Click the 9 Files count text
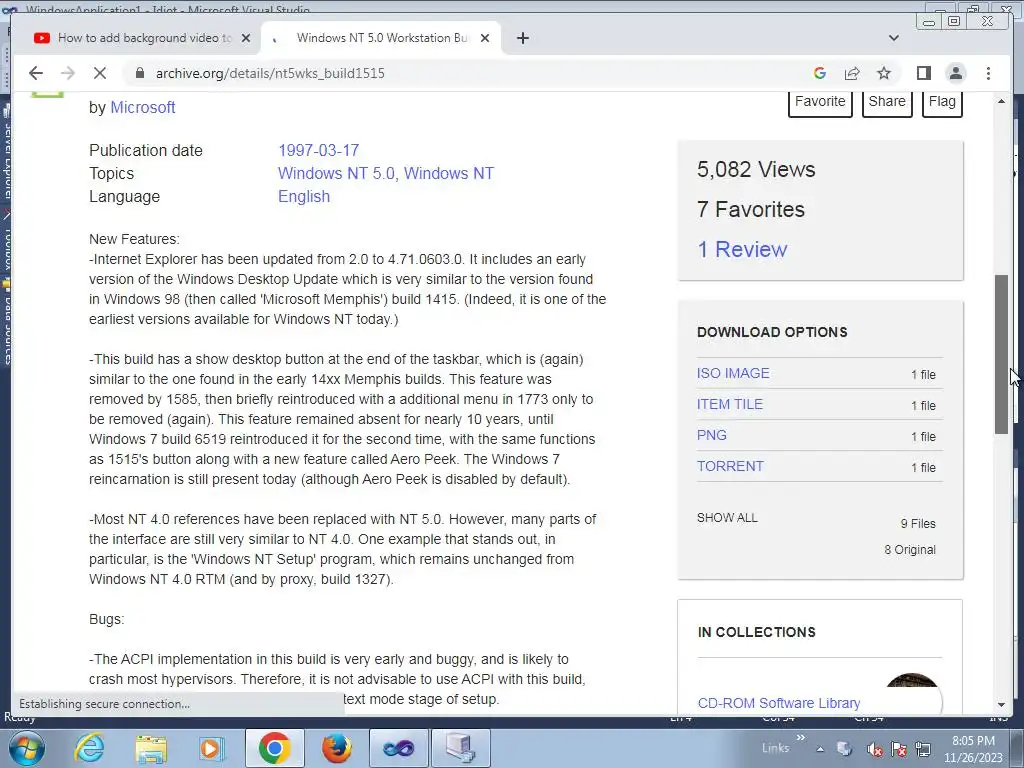 [918, 524]
